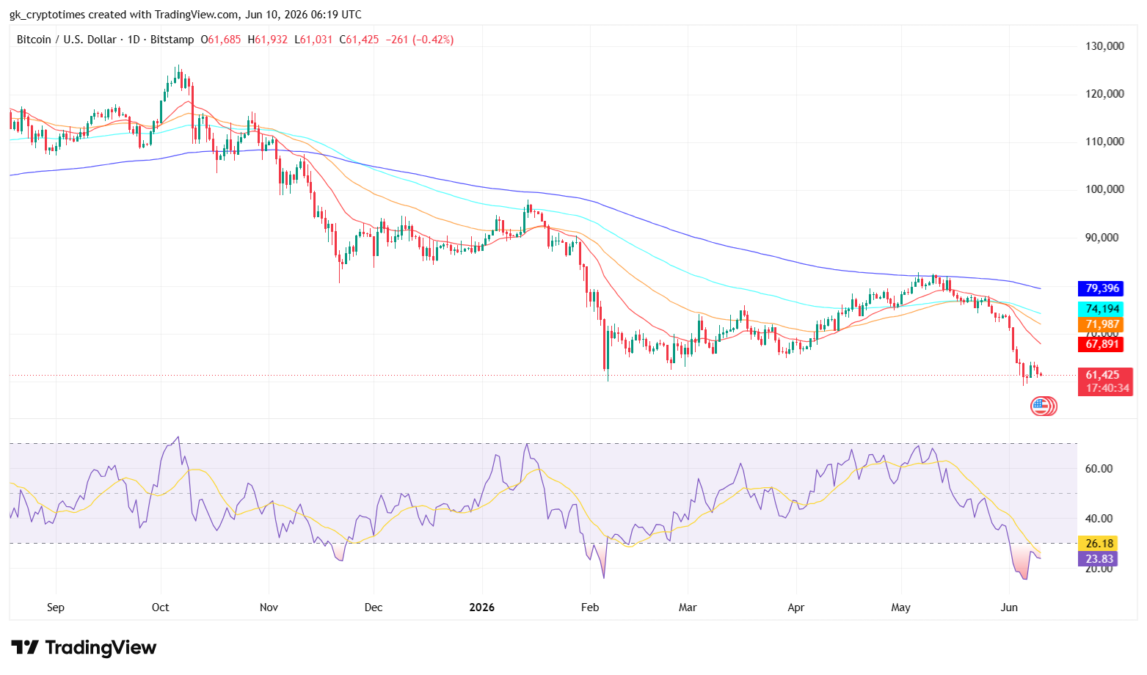Click the countdown timer 17:40:34
Screen dimensions: 1147x675
click(1106, 388)
